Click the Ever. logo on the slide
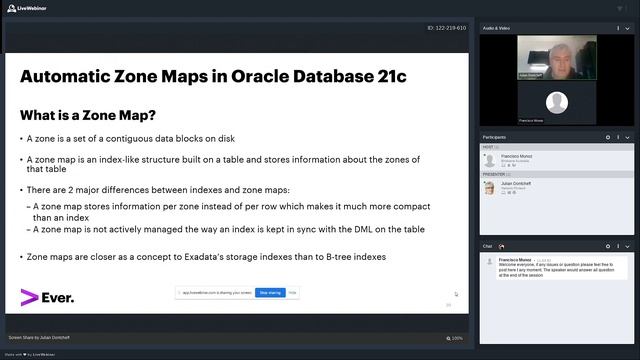Viewport: 640px width, 360px height. point(47,298)
